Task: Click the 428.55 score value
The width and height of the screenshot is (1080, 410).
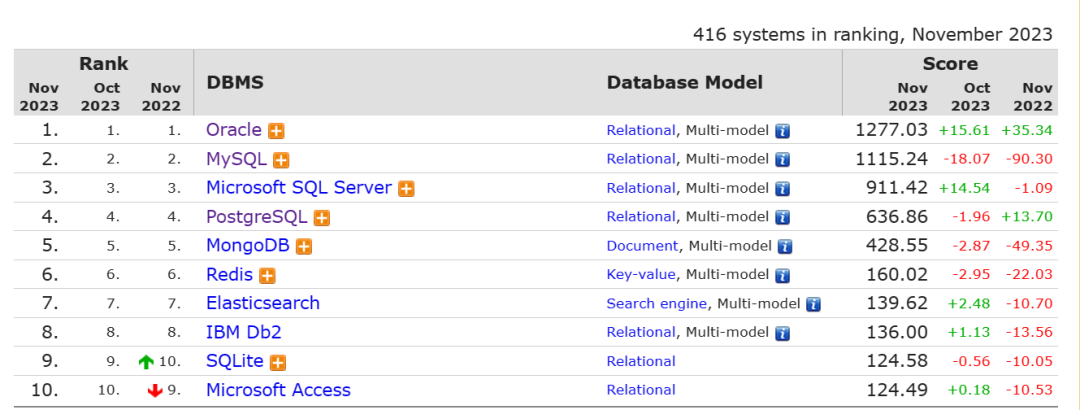Action: point(897,246)
